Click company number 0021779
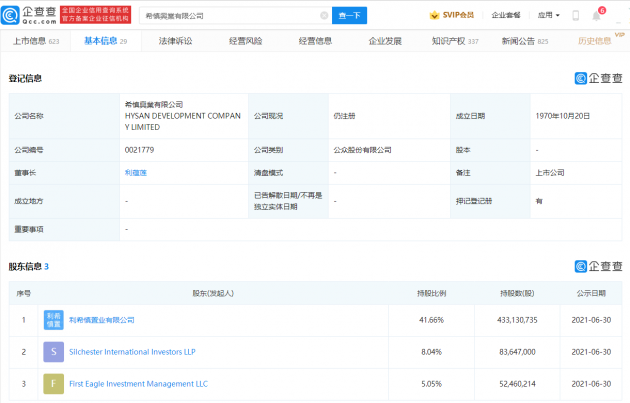Screen dimensions: 630x403 tap(139, 150)
